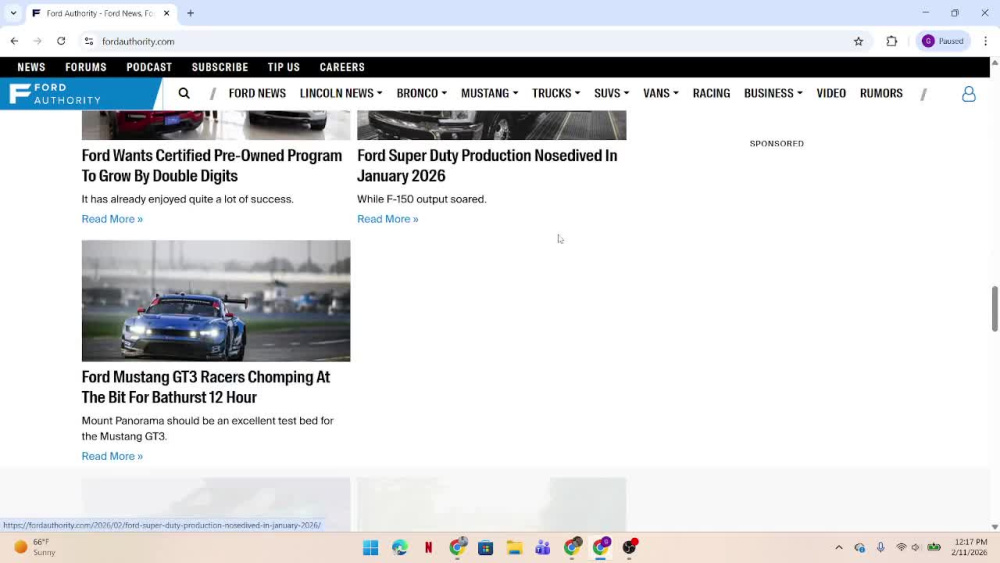
Task: Click the page's vertical scrollbar thumb
Action: (x=994, y=309)
